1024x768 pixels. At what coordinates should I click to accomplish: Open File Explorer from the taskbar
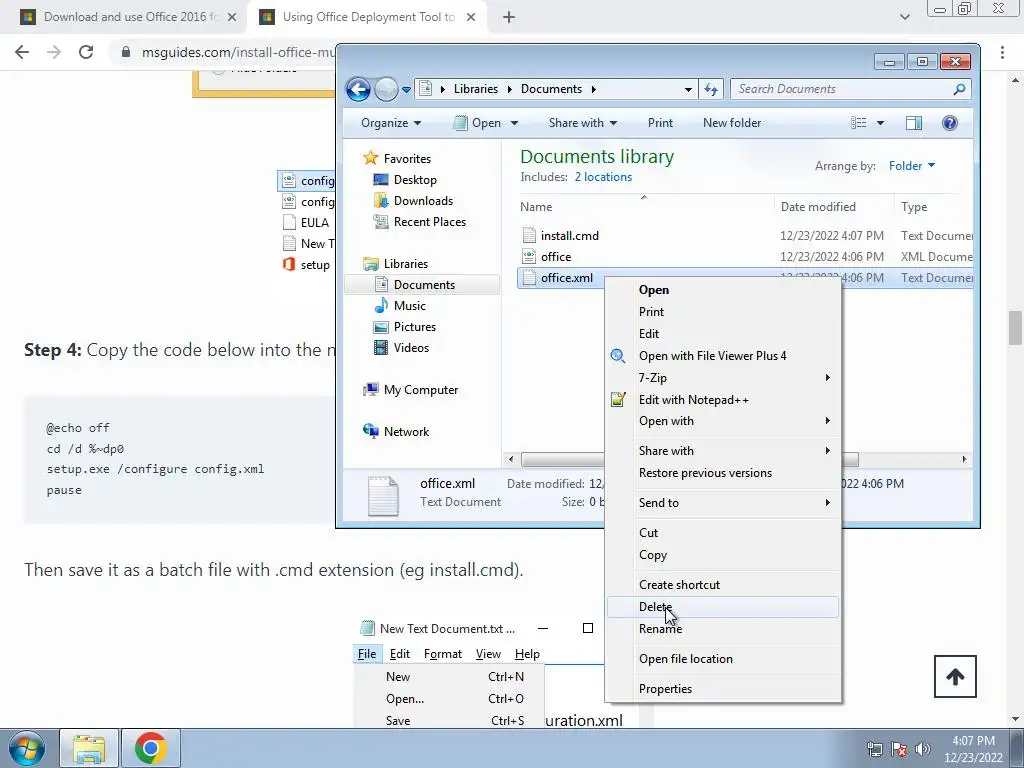tap(89, 748)
